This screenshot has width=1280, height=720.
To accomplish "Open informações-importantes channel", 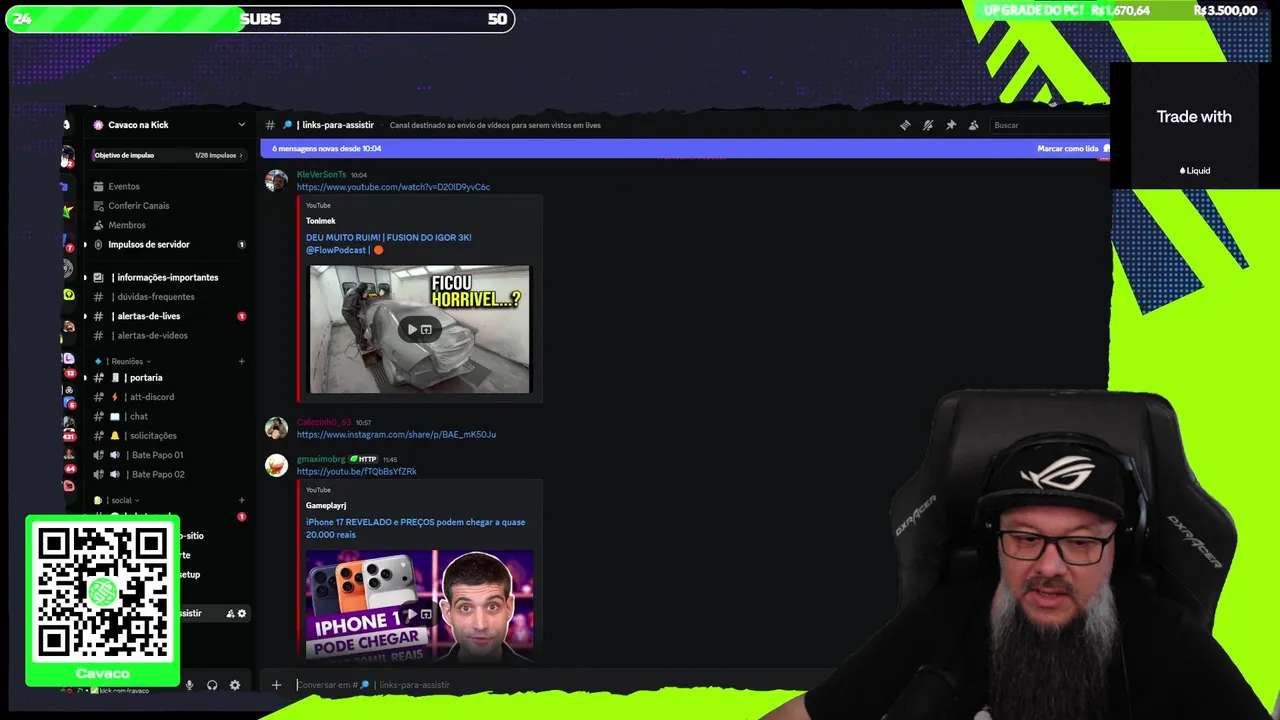I will tap(166, 277).
